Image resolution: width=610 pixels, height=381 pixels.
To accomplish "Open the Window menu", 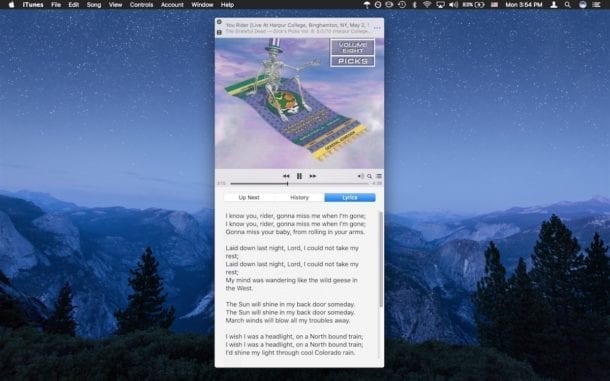I will (202, 5).
